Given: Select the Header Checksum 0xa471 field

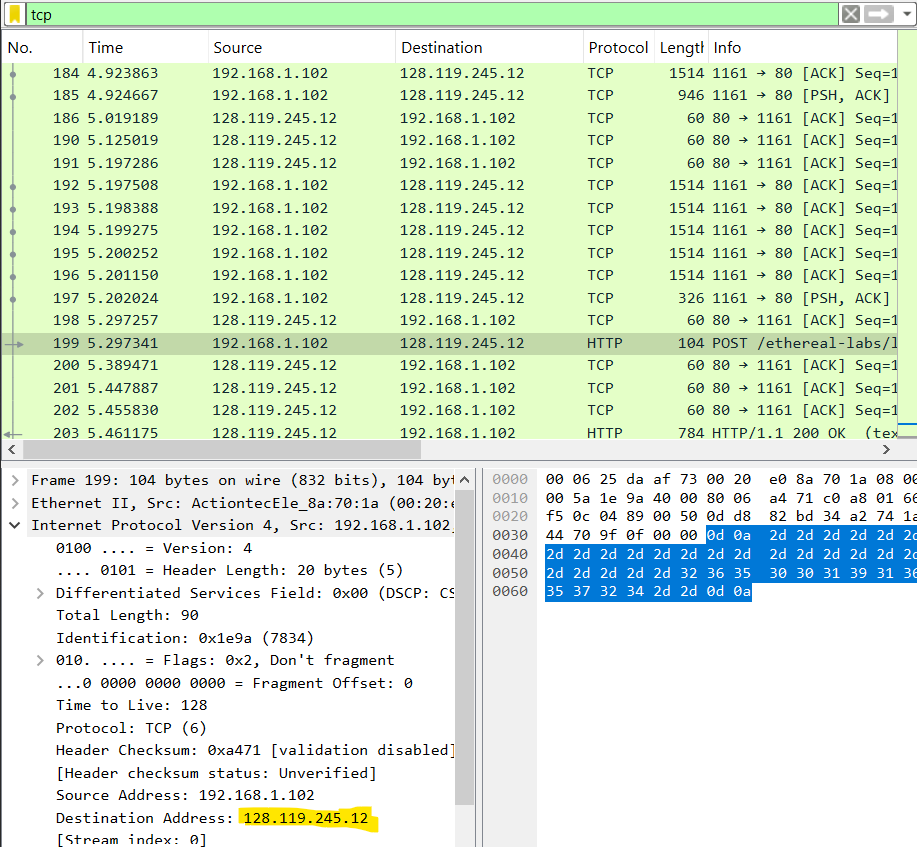Looking at the screenshot, I should (255, 750).
